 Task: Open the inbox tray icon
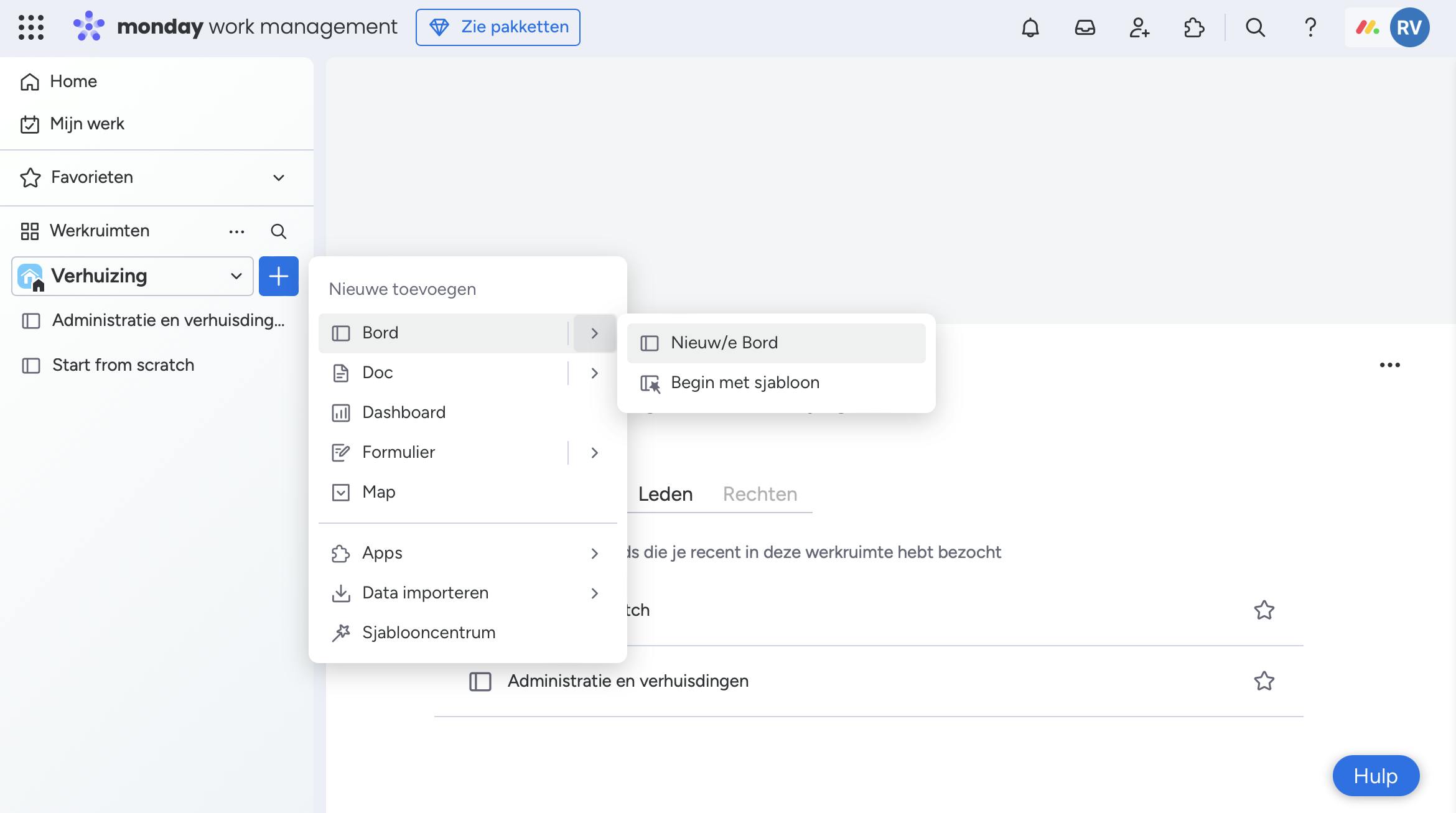pos(1085,27)
